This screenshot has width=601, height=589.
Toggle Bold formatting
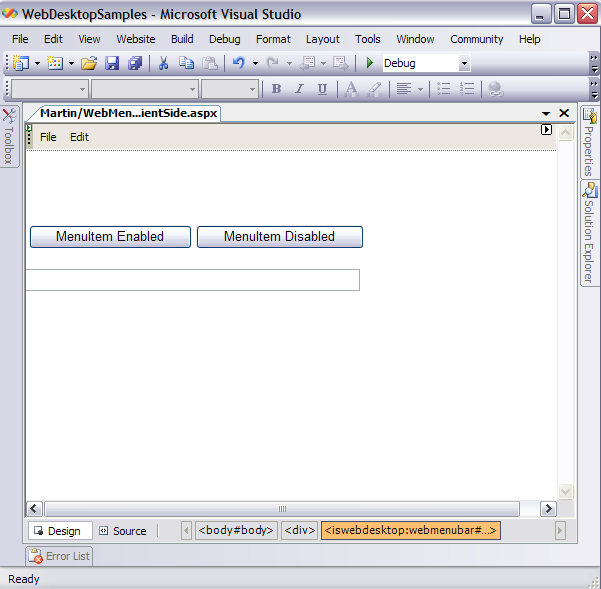pos(276,89)
